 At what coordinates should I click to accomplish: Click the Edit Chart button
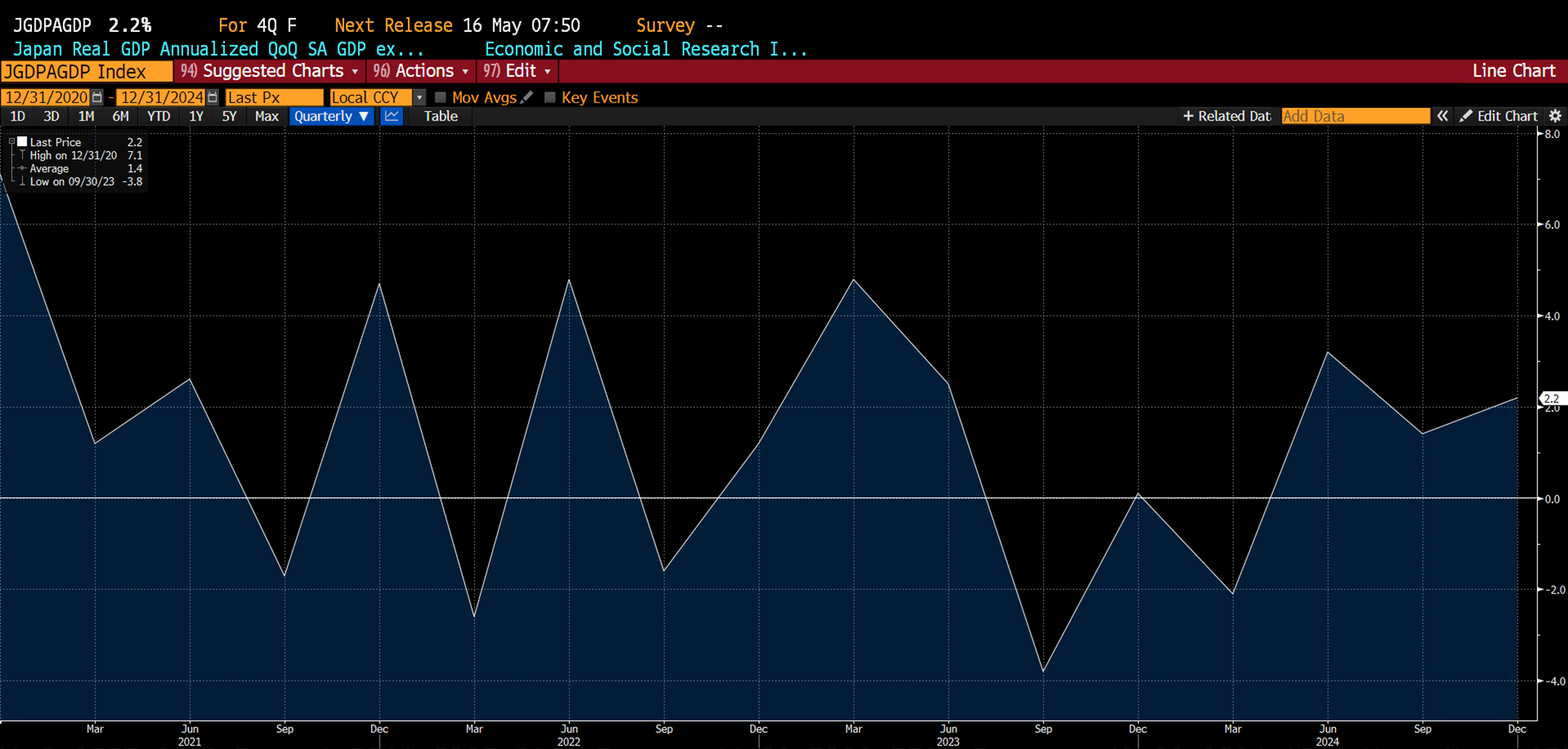(1499, 116)
